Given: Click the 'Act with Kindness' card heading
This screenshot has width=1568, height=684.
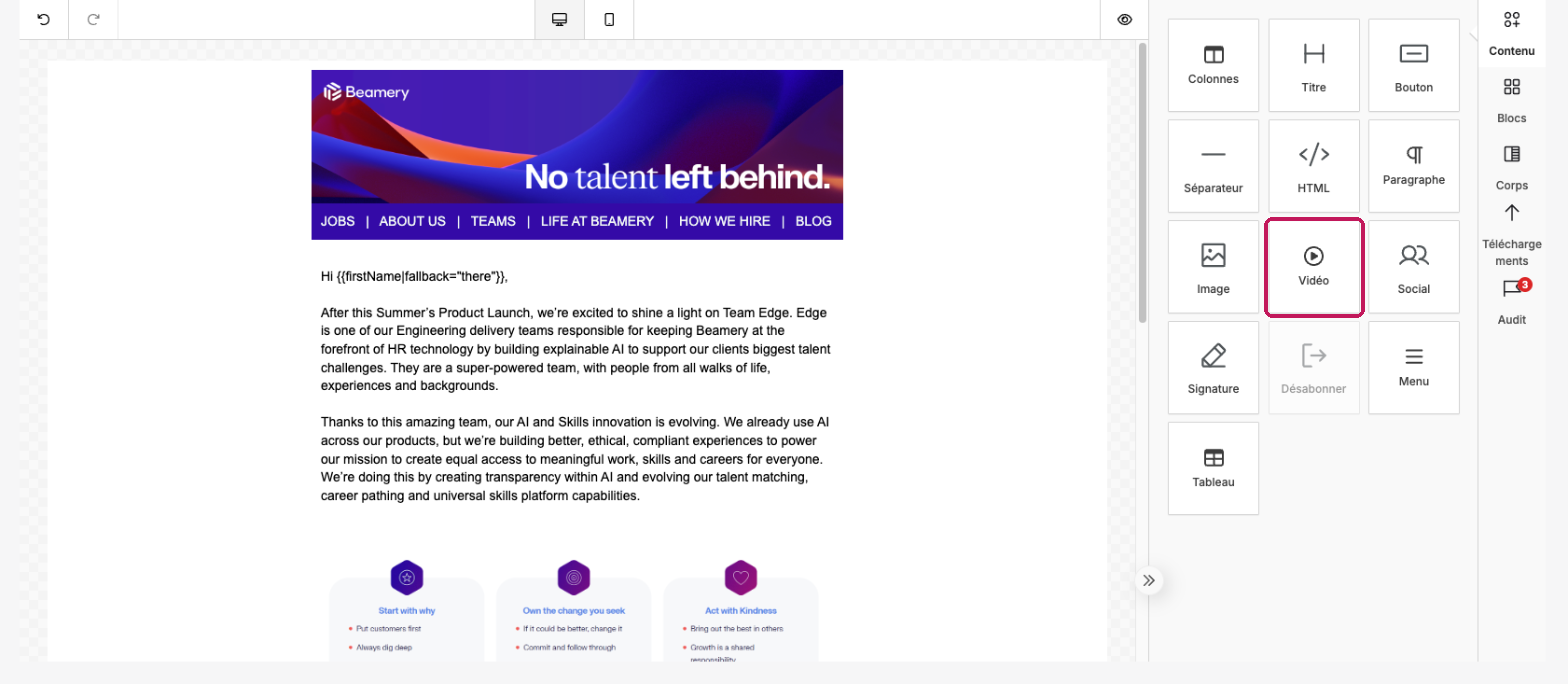Looking at the screenshot, I should coord(740,610).
